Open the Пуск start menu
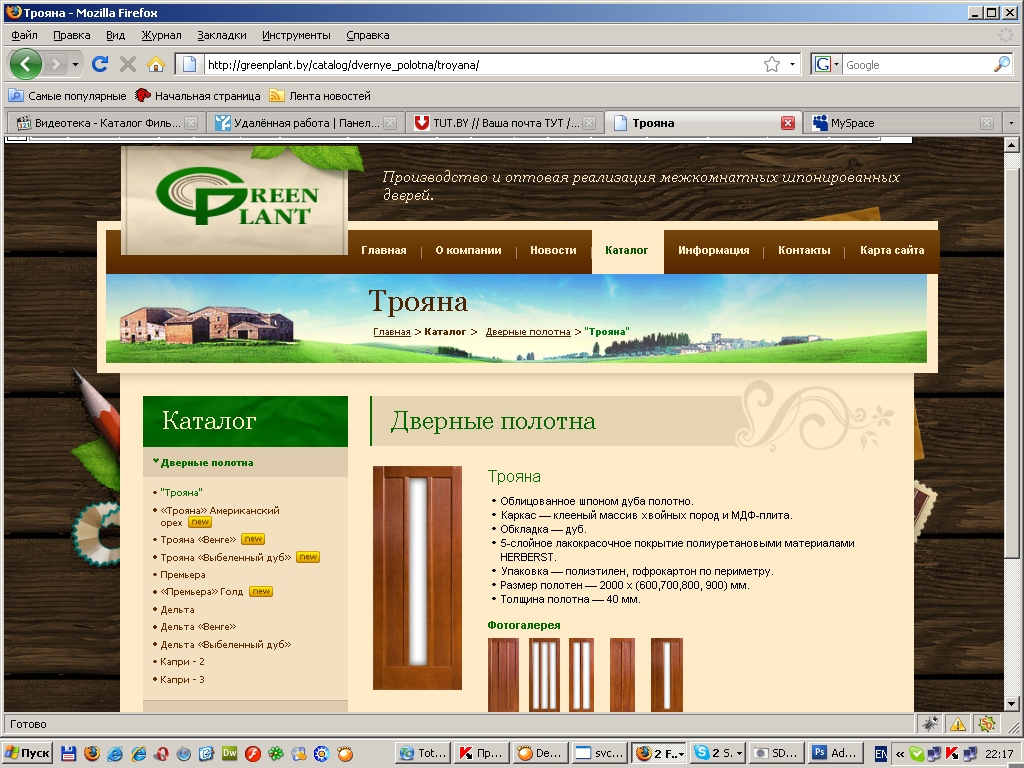The image size is (1024, 768). coord(27,753)
